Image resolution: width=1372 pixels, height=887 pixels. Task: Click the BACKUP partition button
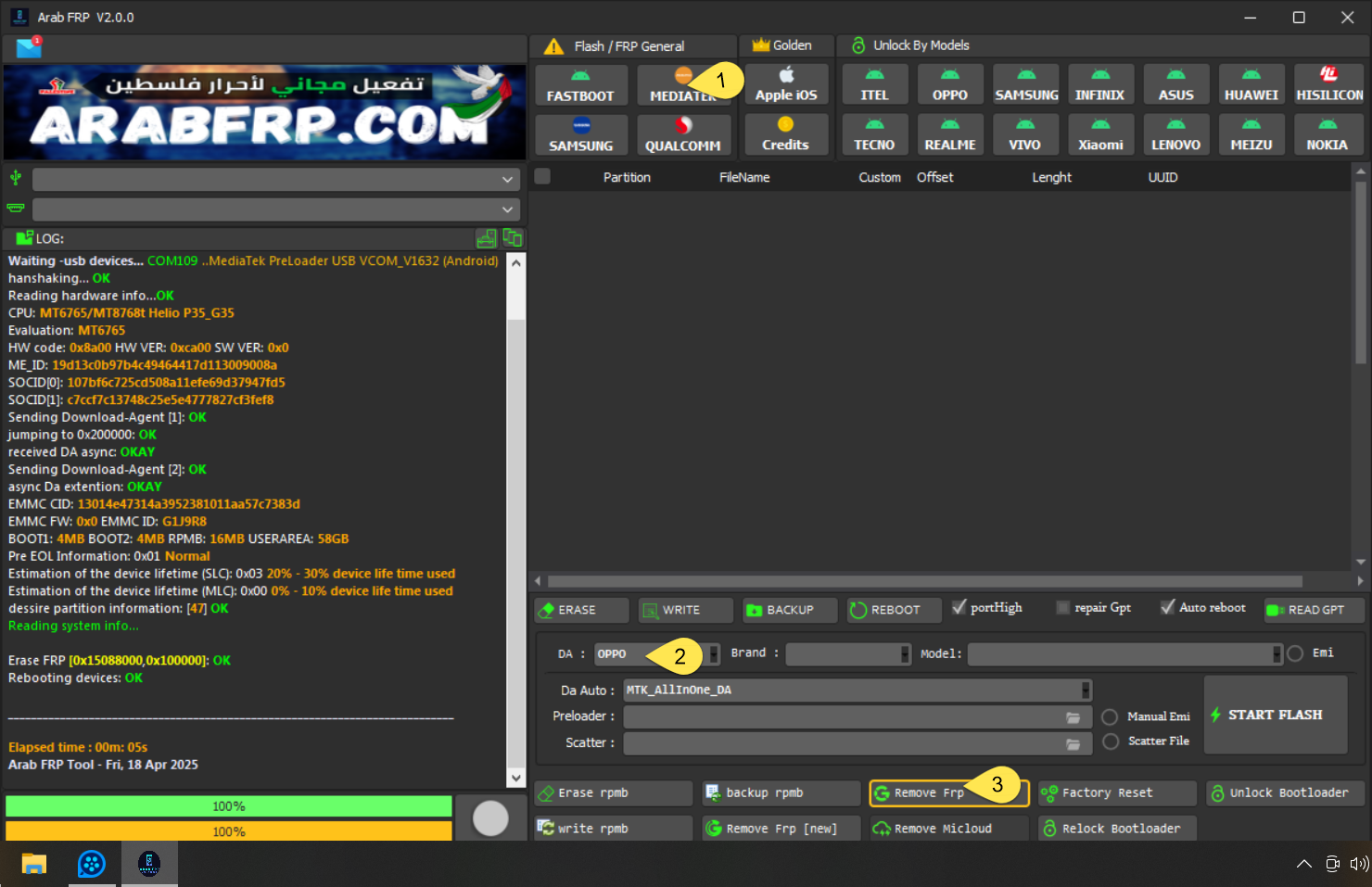click(790, 610)
